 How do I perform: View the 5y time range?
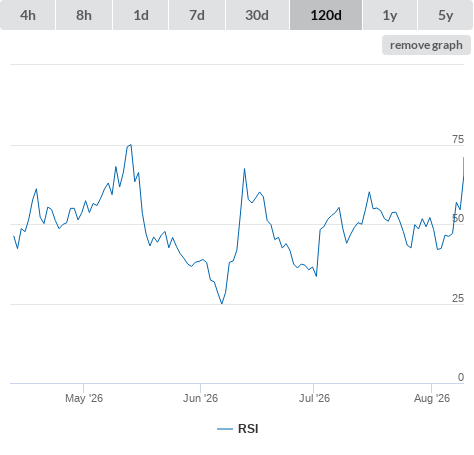[445, 15]
